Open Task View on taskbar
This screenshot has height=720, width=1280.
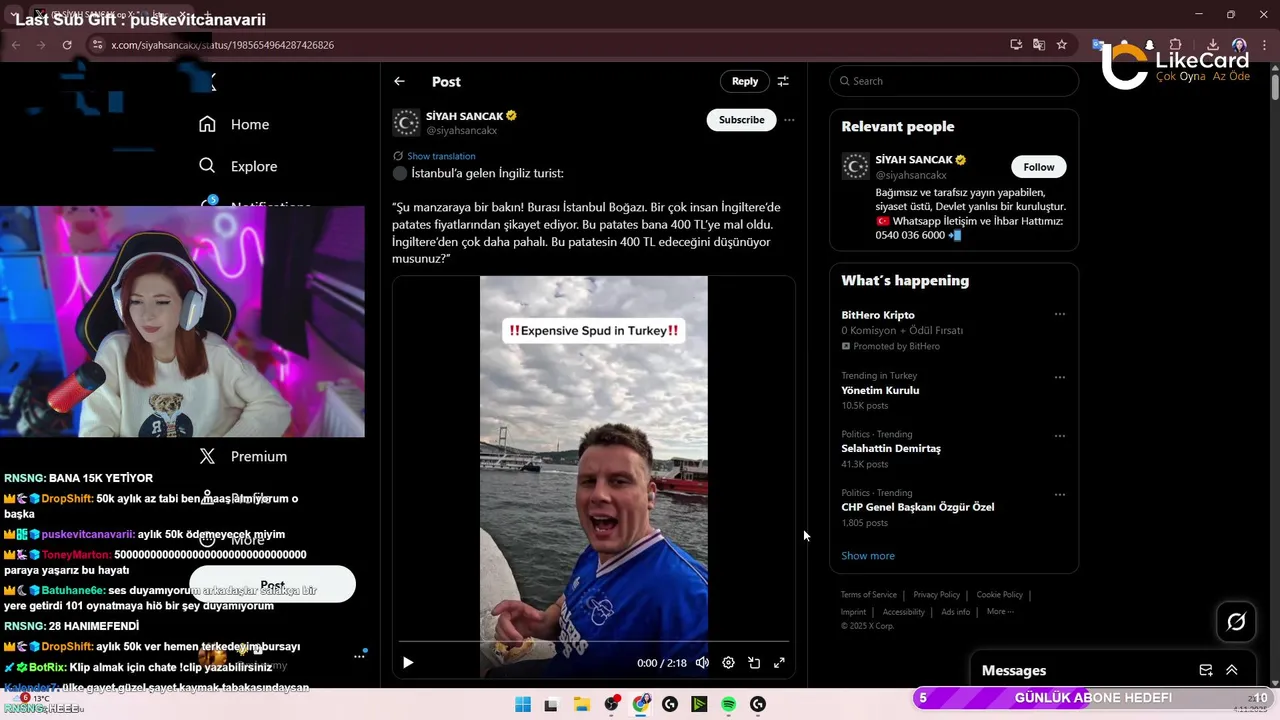pos(550,704)
